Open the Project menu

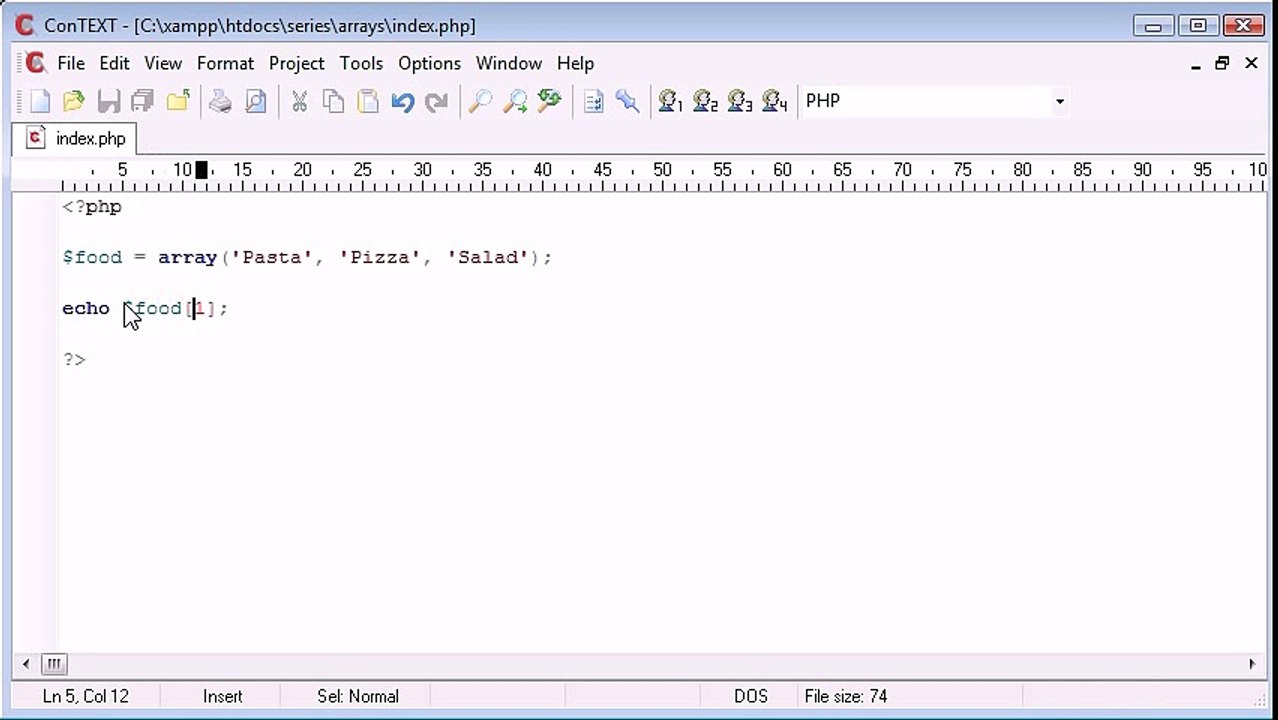tap(297, 63)
